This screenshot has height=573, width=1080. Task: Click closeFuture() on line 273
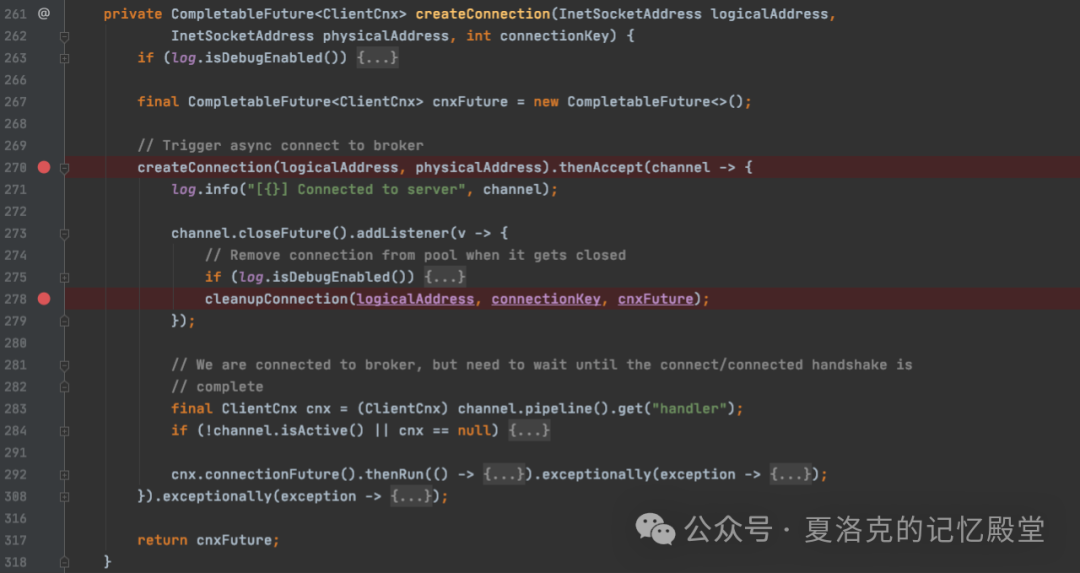coord(293,233)
